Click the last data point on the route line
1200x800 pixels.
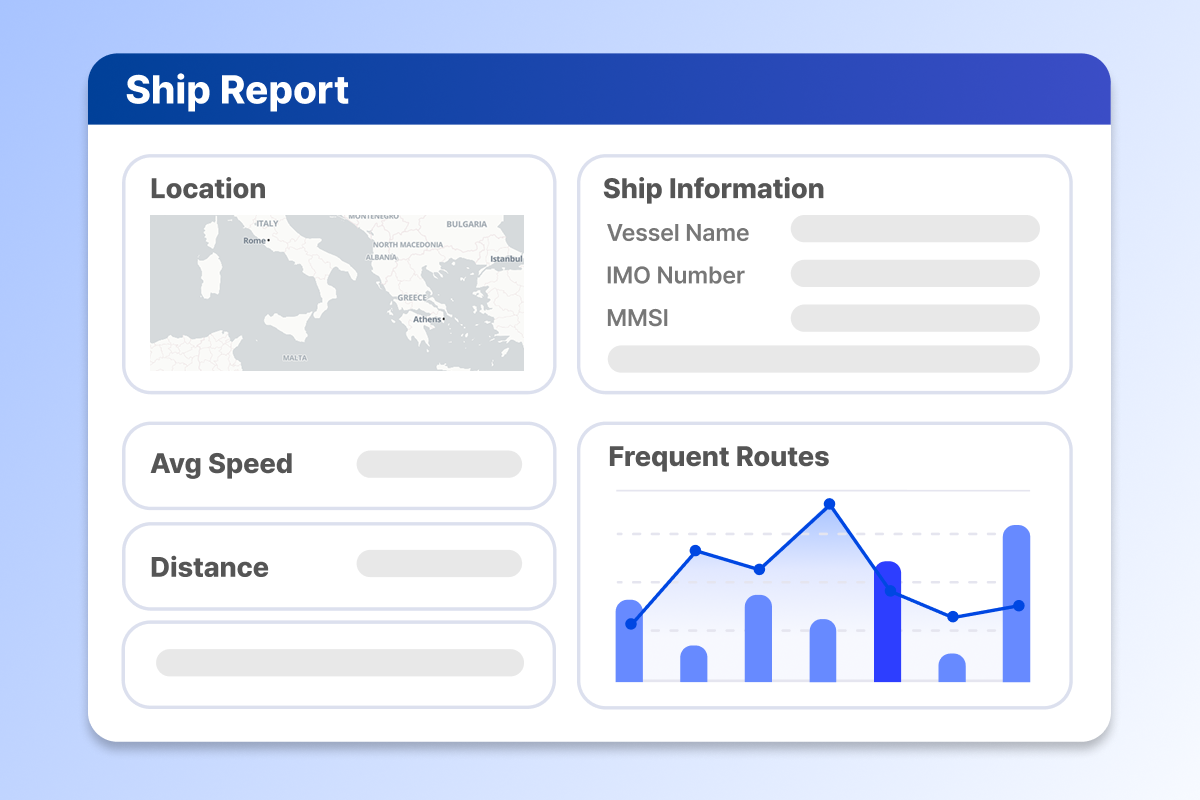[1019, 605]
